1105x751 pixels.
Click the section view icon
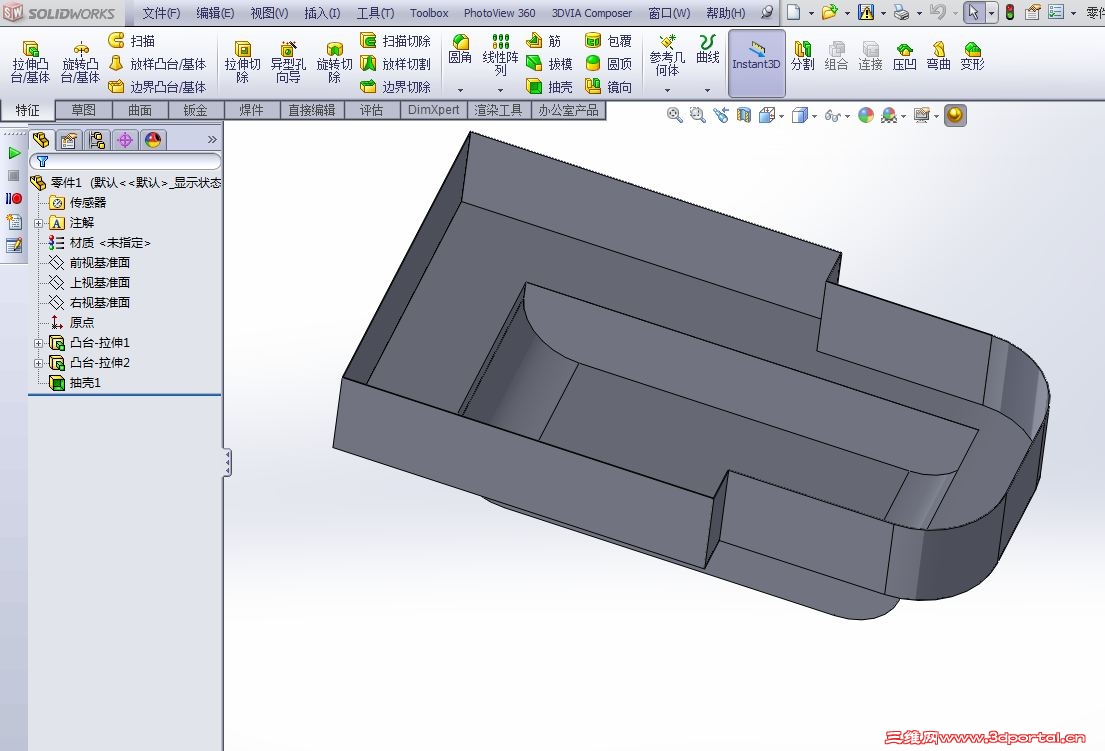coord(743,115)
